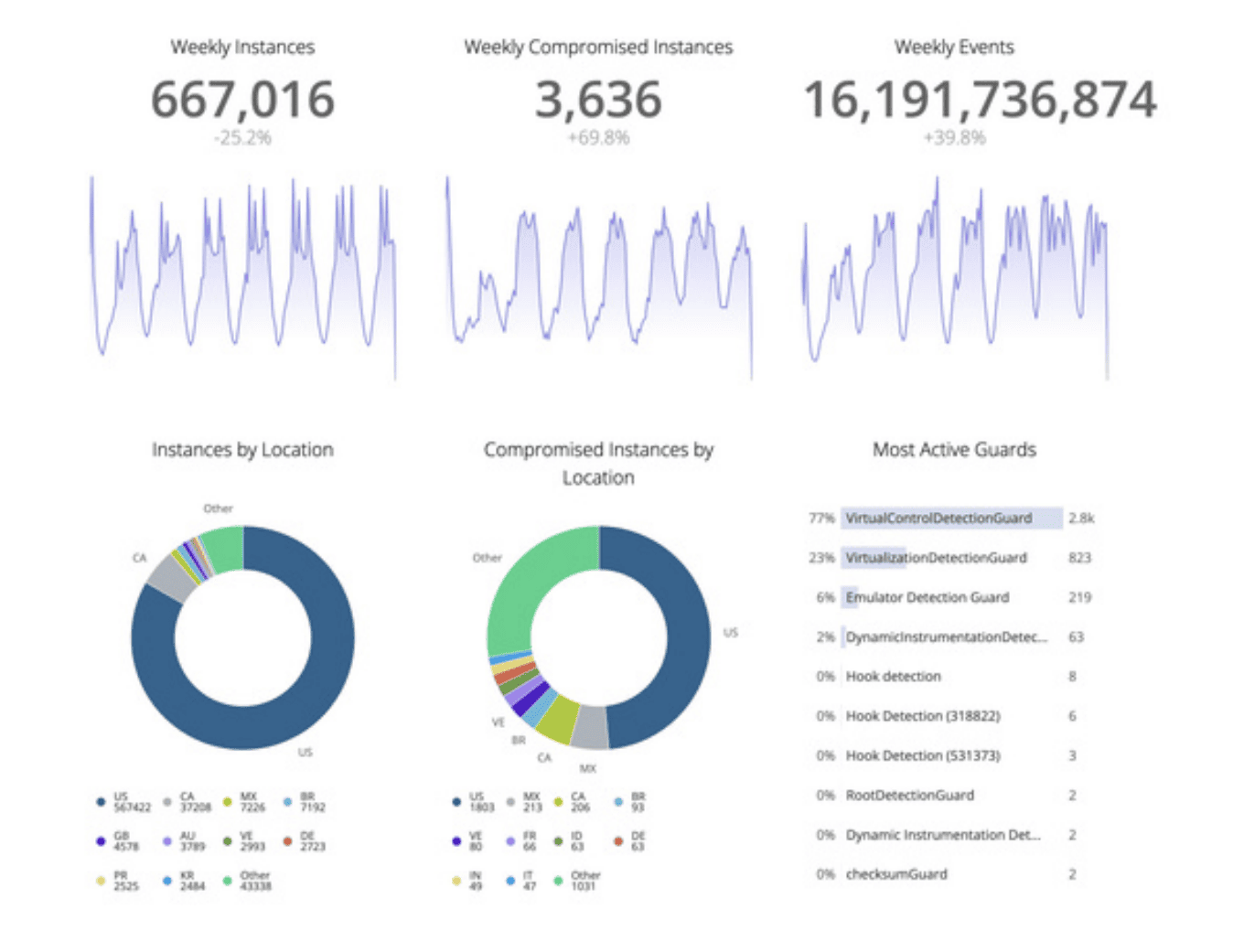Click the 823 count for VirtualizationDetectionGuard
The width and height of the screenshot is (1233, 952).
(x=1079, y=558)
